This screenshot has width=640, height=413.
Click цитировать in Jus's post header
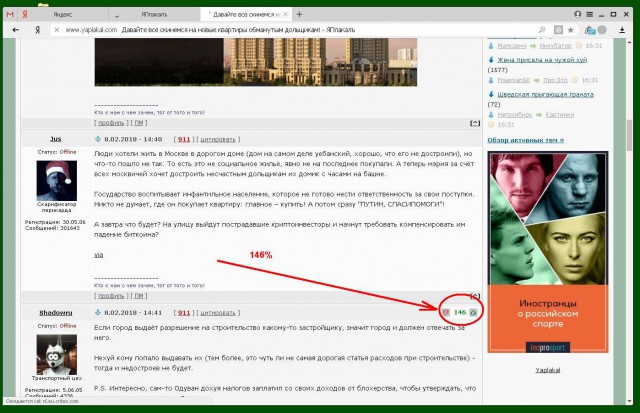tap(218, 139)
